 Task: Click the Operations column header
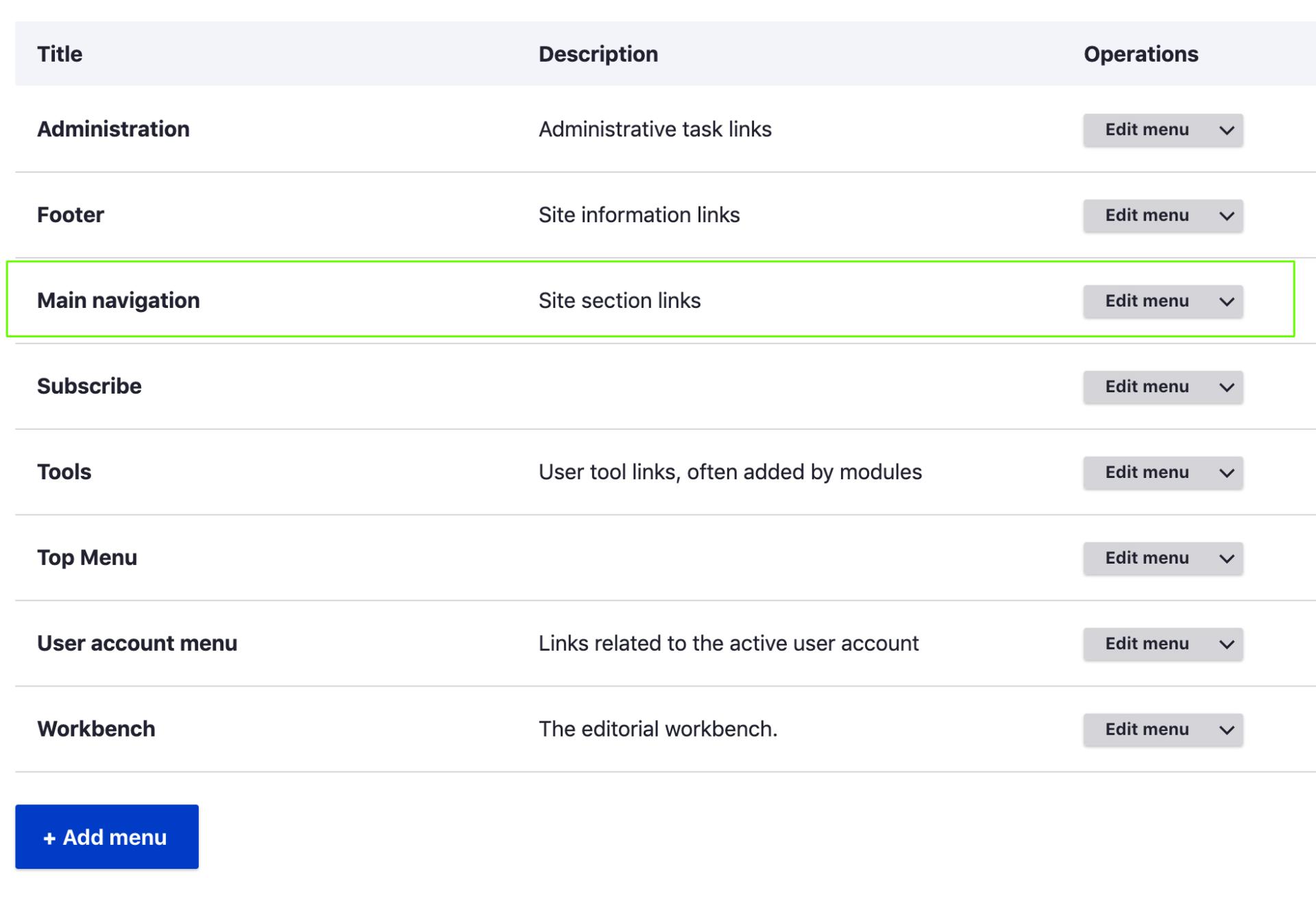click(x=1141, y=53)
